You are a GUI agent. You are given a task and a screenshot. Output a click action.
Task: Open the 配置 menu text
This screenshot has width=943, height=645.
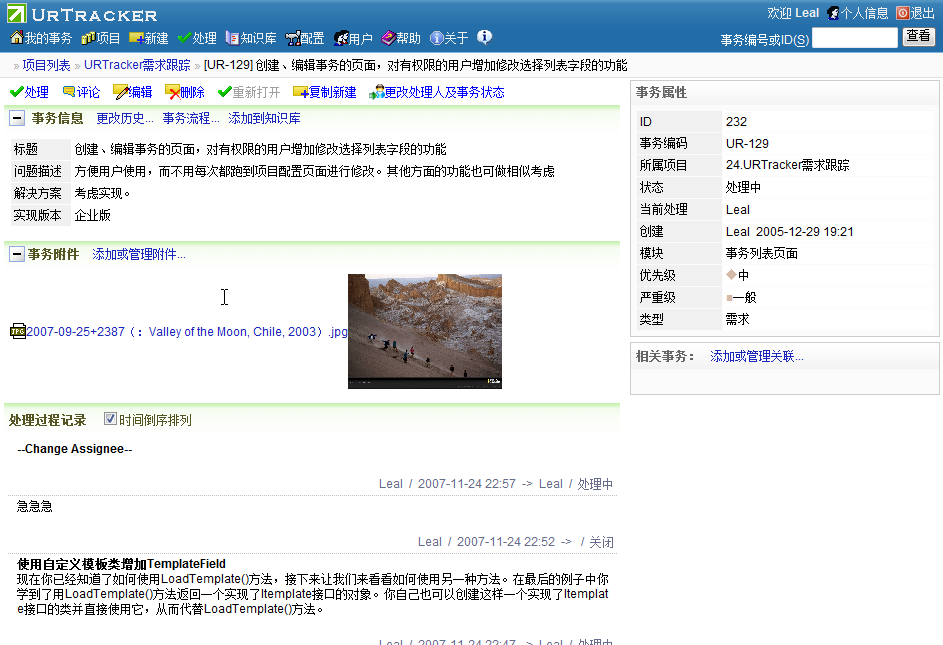tap(313, 39)
